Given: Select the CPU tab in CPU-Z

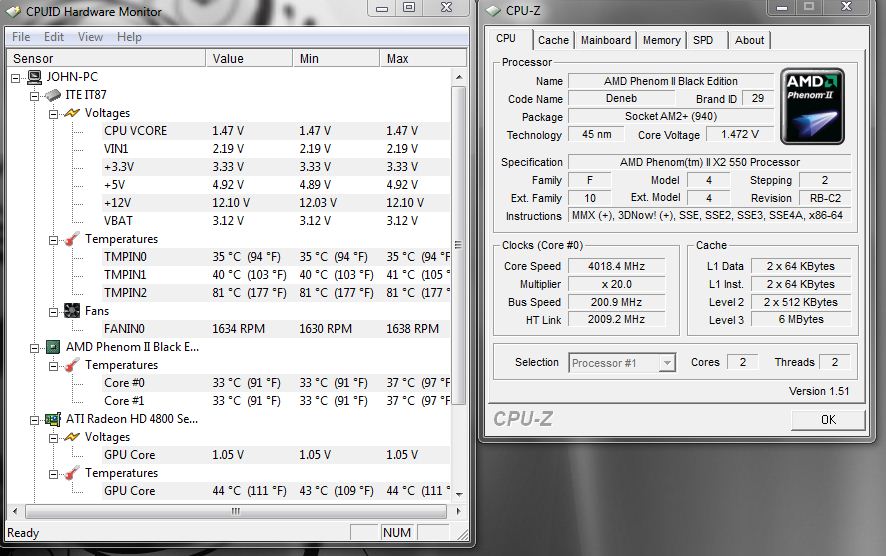Looking at the screenshot, I should [x=506, y=38].
